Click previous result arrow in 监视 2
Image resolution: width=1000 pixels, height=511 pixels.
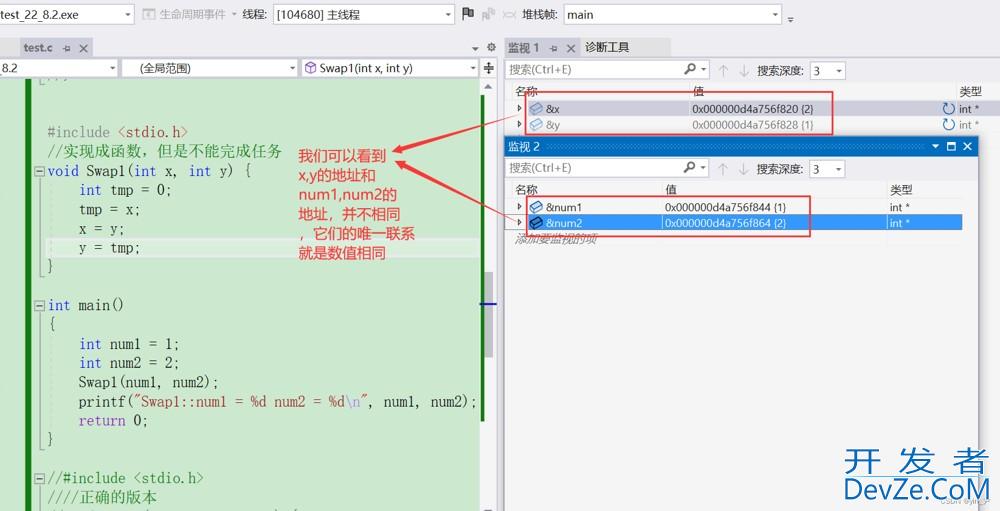pyautogui.click(x=723, y=169)
